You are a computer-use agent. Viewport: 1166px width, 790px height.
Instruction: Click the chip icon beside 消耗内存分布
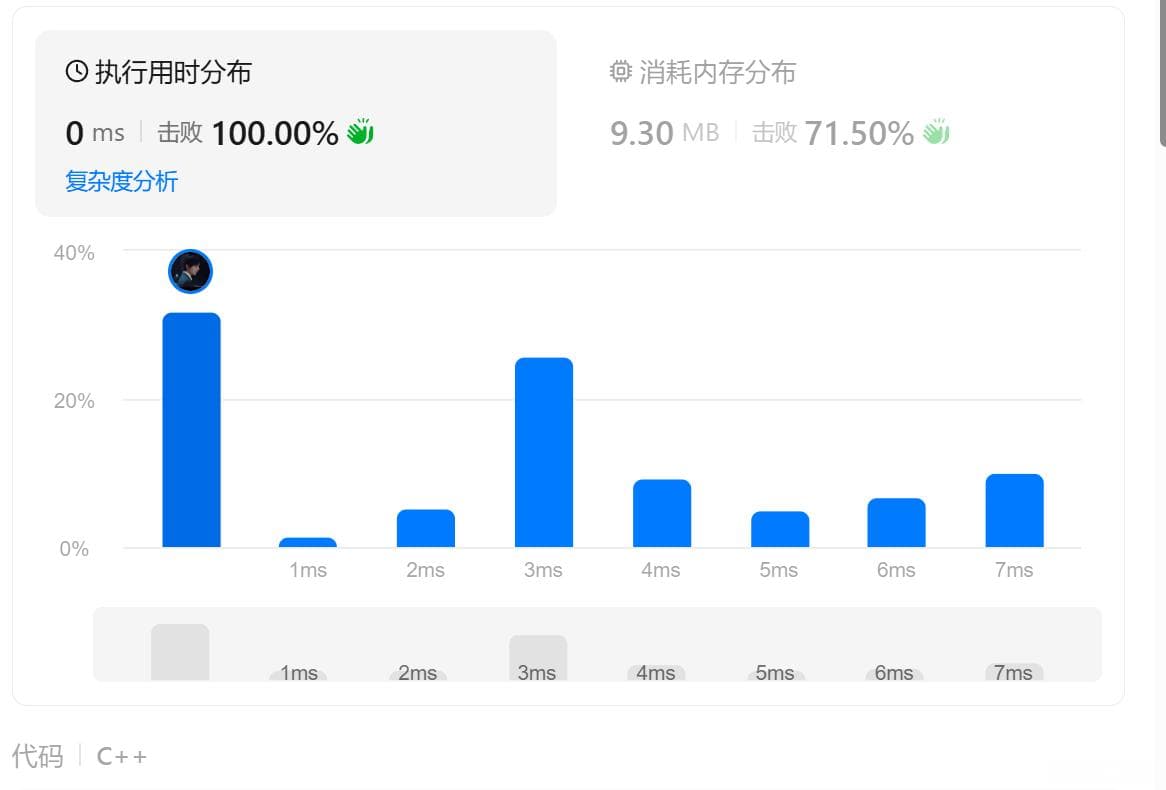click(620, 71)
